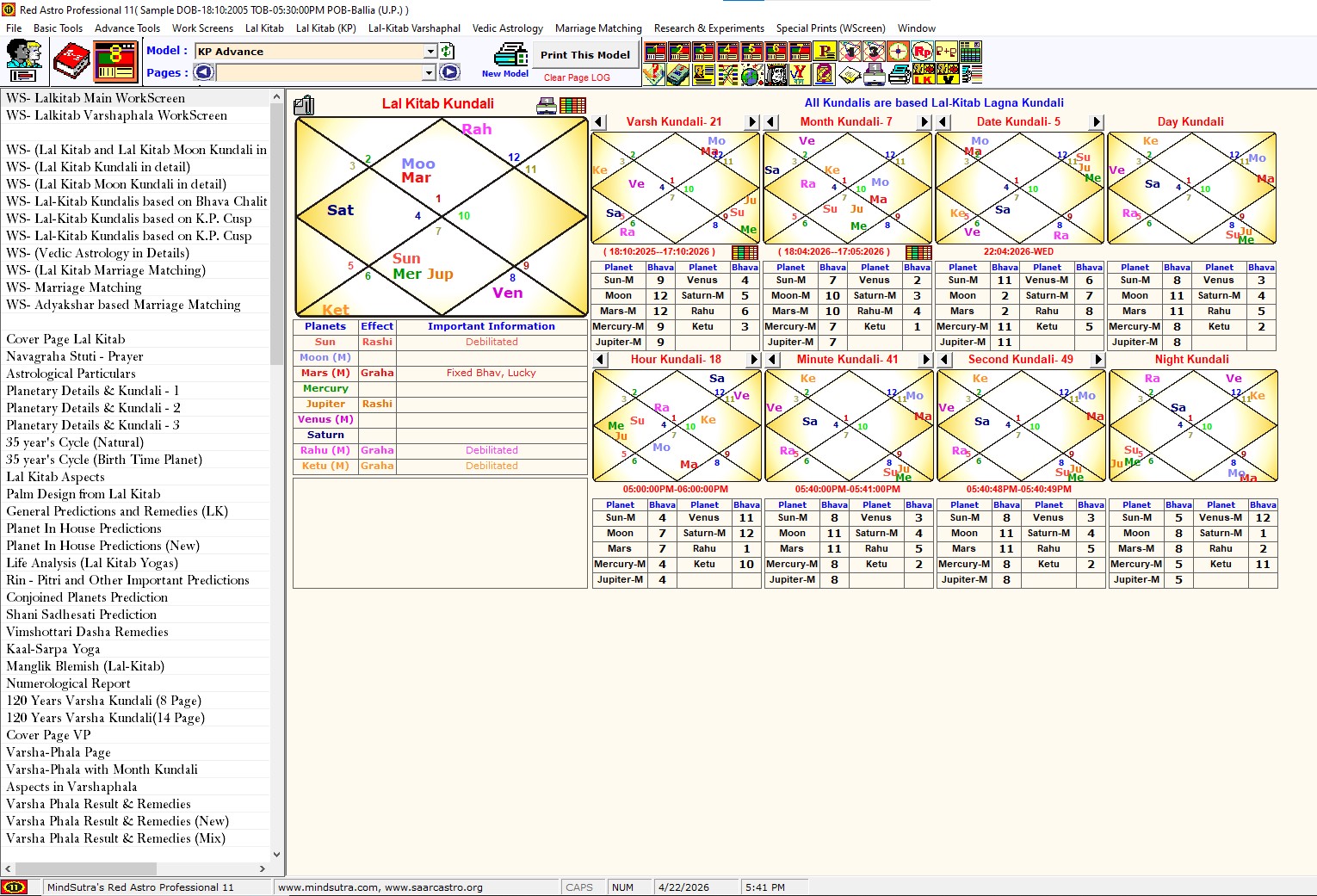Screen dimensions: 1317x896
Task: Open the Basic Tools menu
Action: [x=58, y=28]
